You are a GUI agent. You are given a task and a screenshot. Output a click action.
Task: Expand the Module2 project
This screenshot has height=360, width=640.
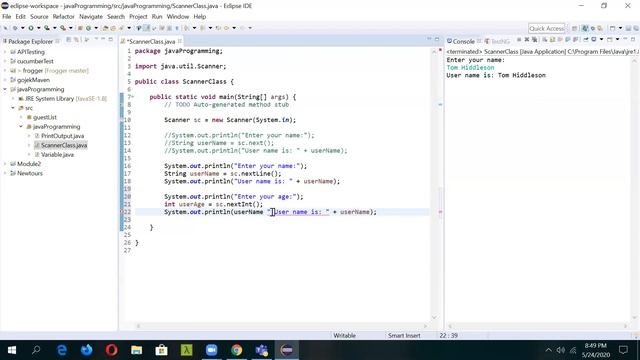tap(5, 164)
